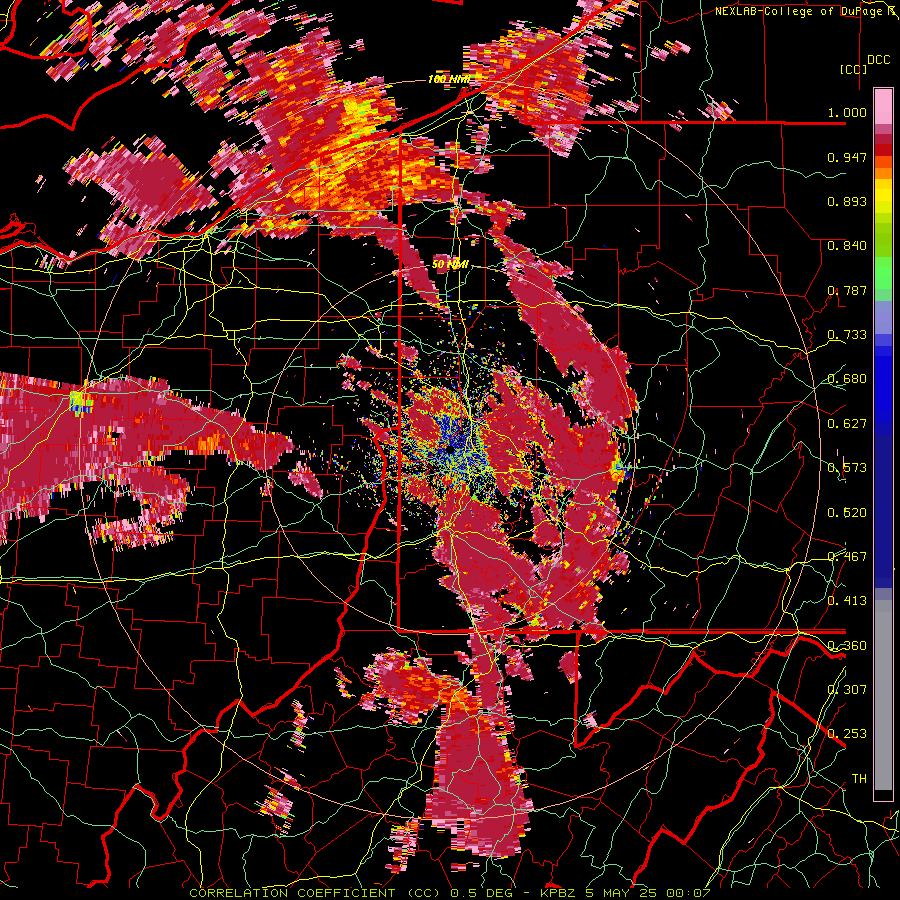This screenshot has width=900, height=900.
Task: Click the 0.733 value on the color scale
Action: coord(847,335)
